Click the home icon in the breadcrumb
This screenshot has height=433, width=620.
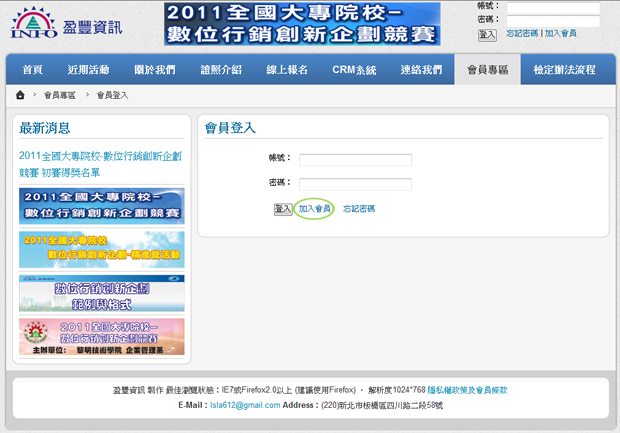point(20,95)
